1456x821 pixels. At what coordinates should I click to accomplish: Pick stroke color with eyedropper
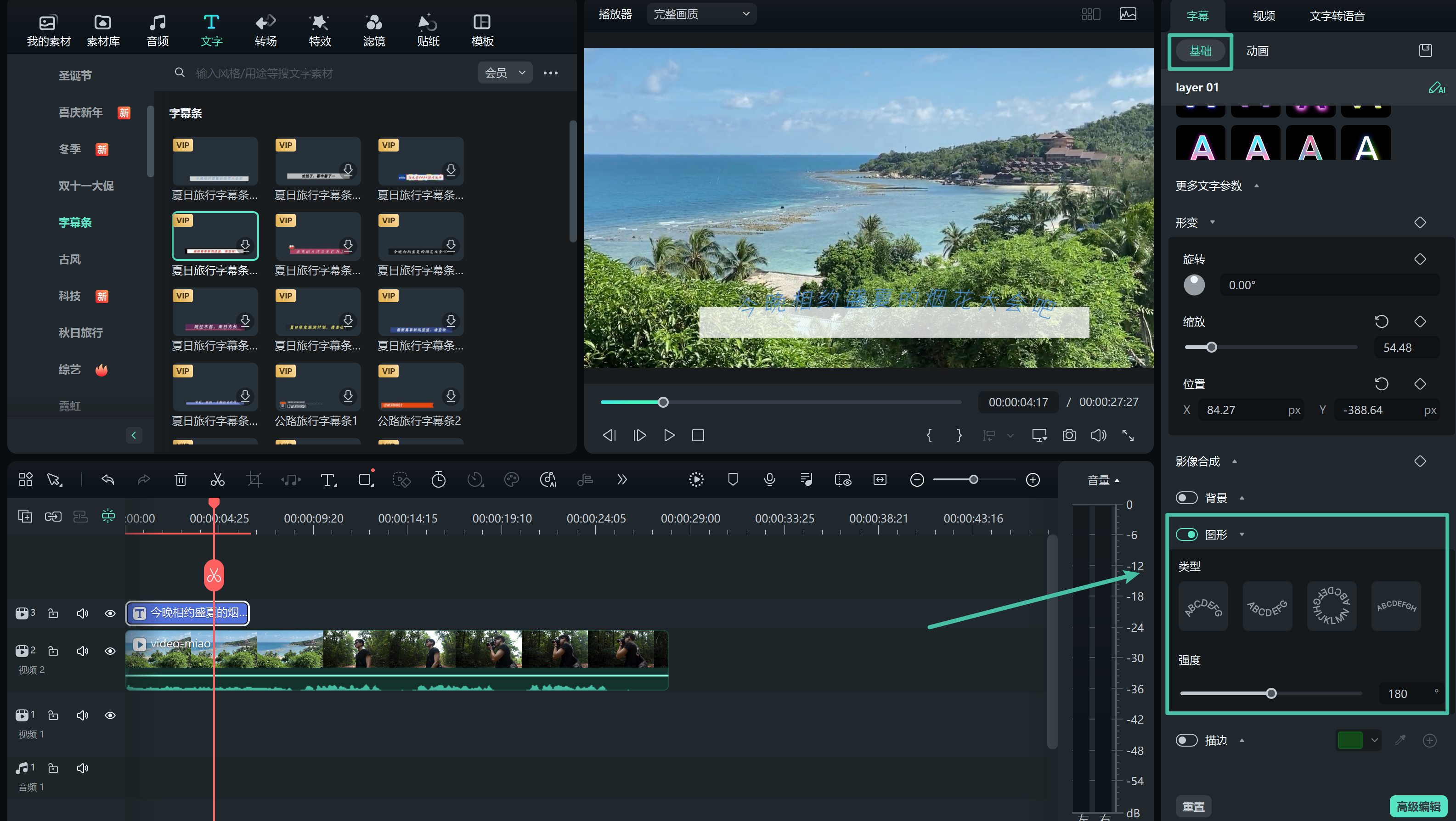click(x=1400, y=740)
